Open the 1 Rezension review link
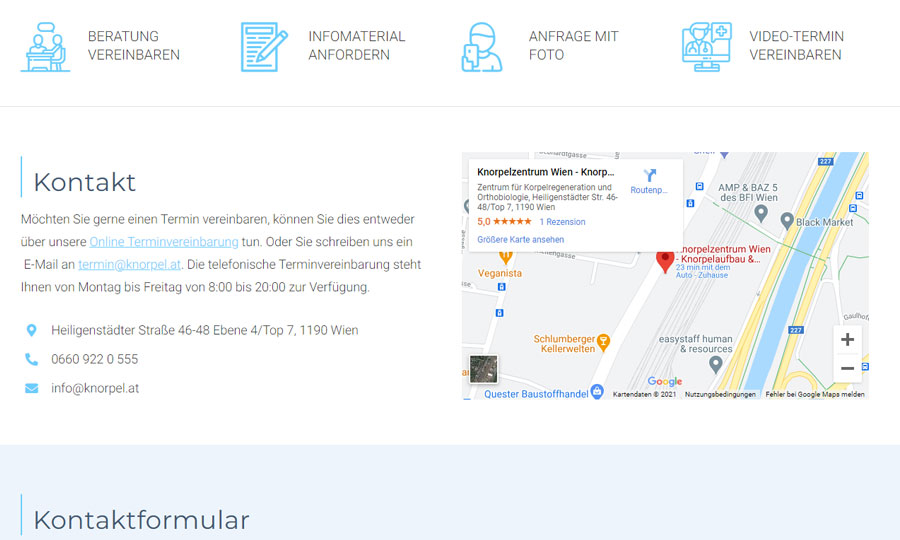 tap(562, 222)
